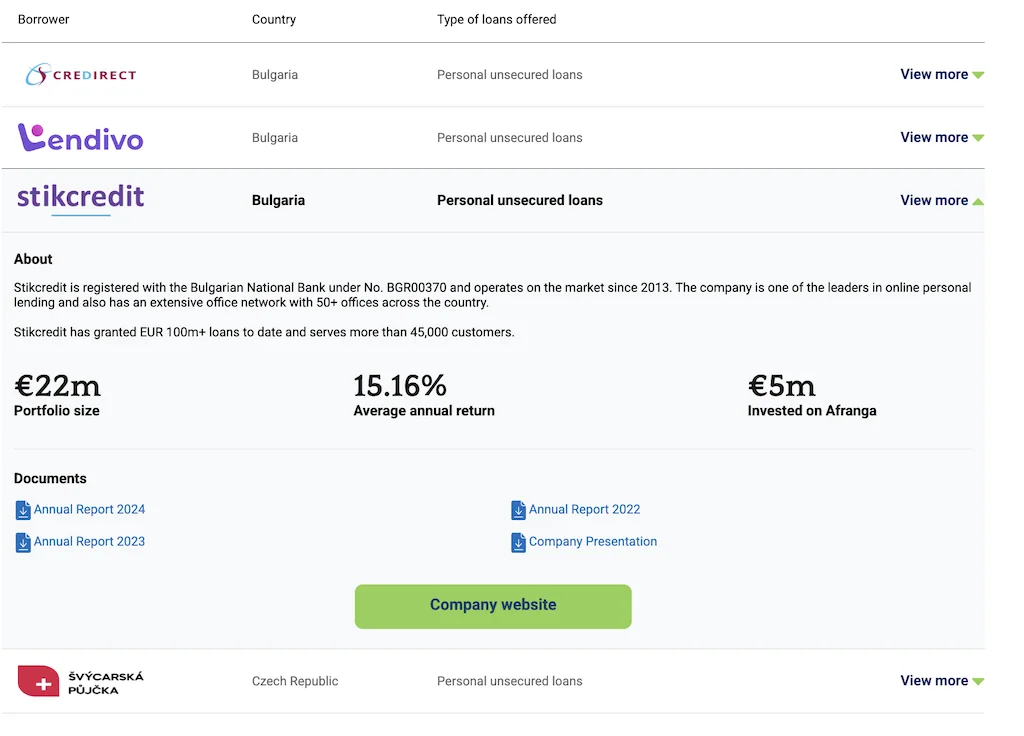The image size is (1024, 736).
Task: Click the Country column header
Action: (x=275, y=20)
